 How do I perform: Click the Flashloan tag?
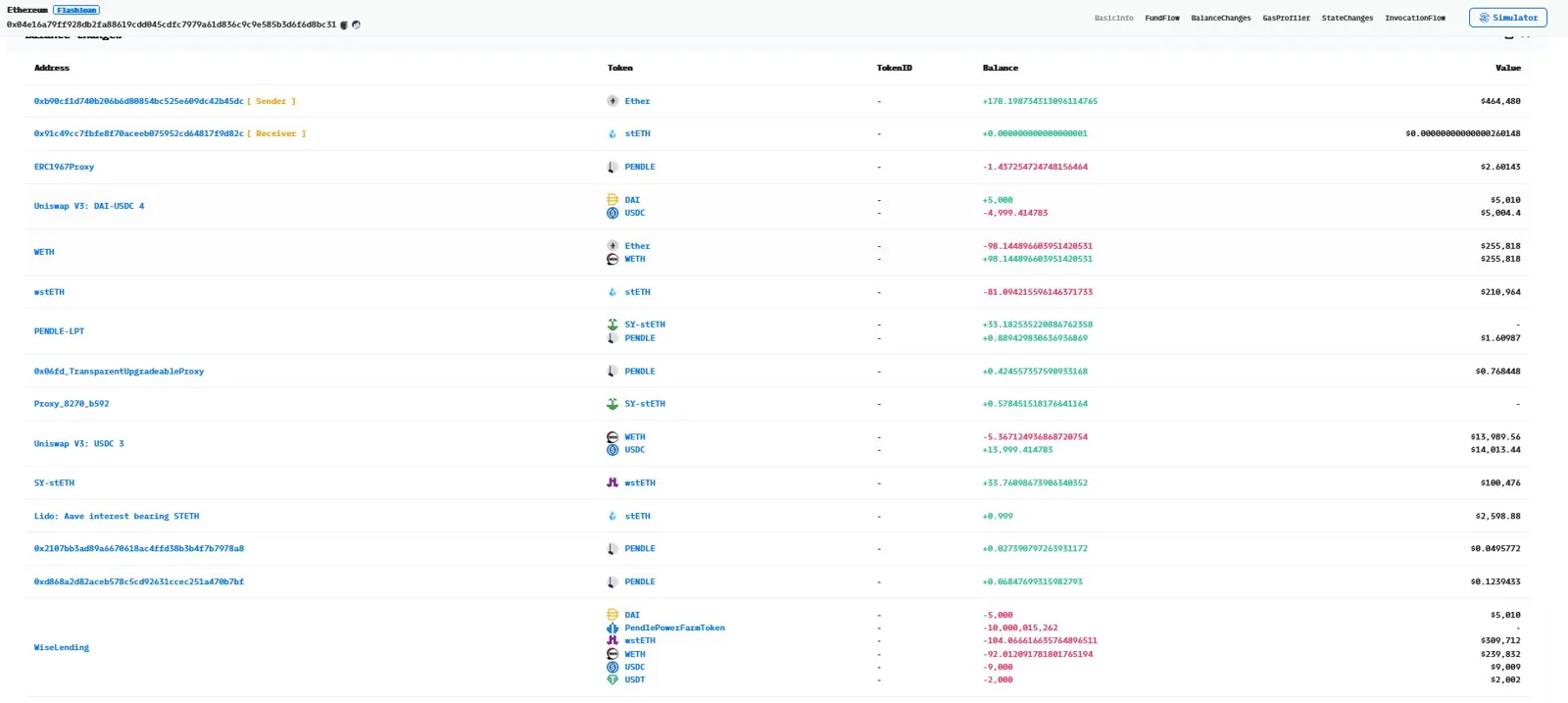tap(76, 10)
